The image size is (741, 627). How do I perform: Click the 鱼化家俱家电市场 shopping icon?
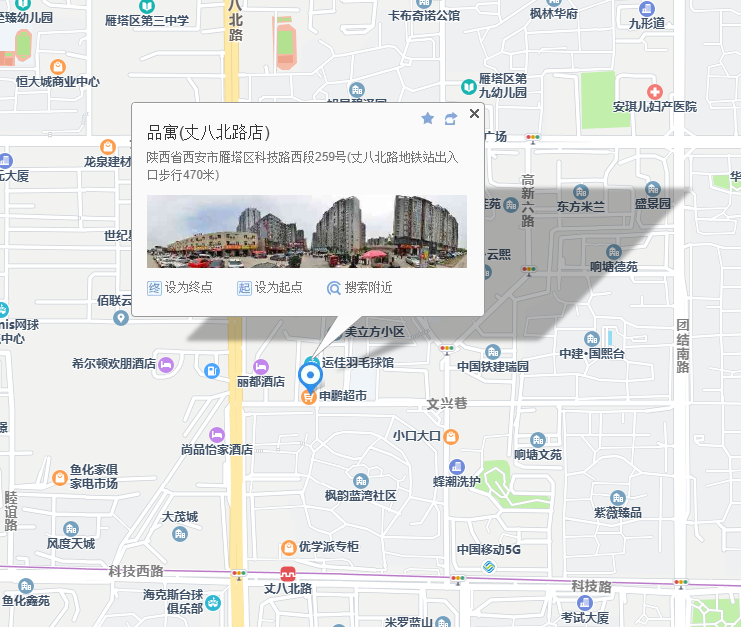tap(60, 478)
